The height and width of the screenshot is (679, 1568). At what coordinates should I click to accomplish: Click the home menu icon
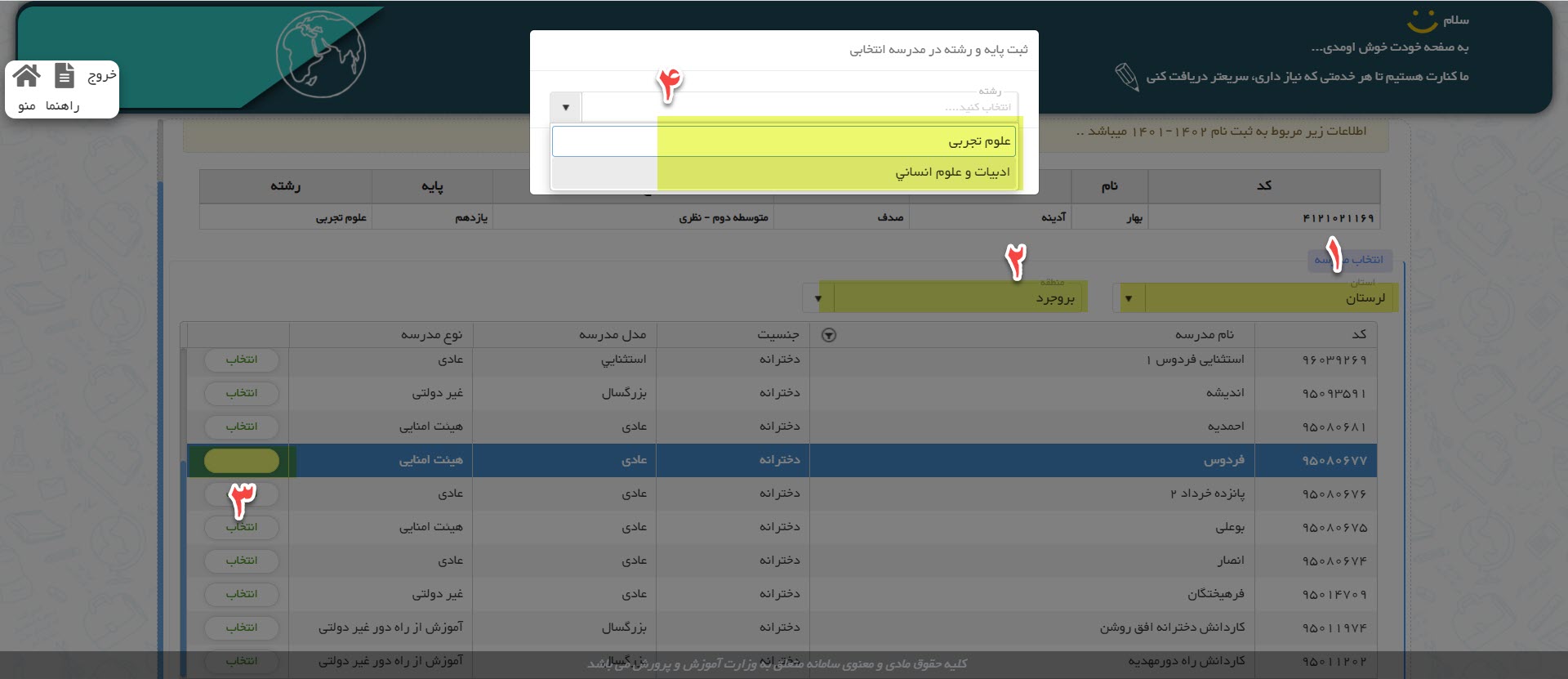pos(26,76)
